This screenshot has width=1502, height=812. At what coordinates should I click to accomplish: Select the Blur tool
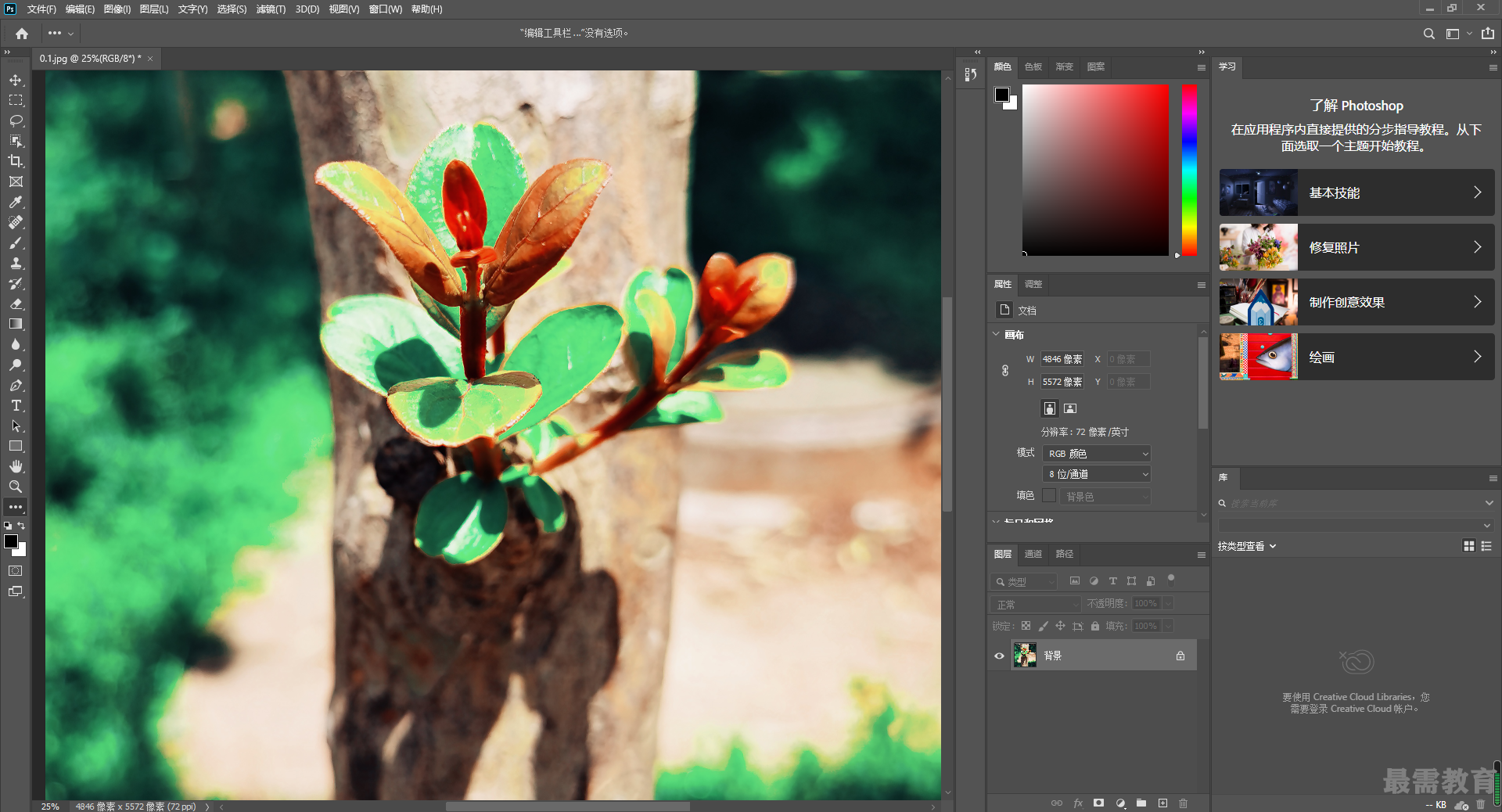16,344
